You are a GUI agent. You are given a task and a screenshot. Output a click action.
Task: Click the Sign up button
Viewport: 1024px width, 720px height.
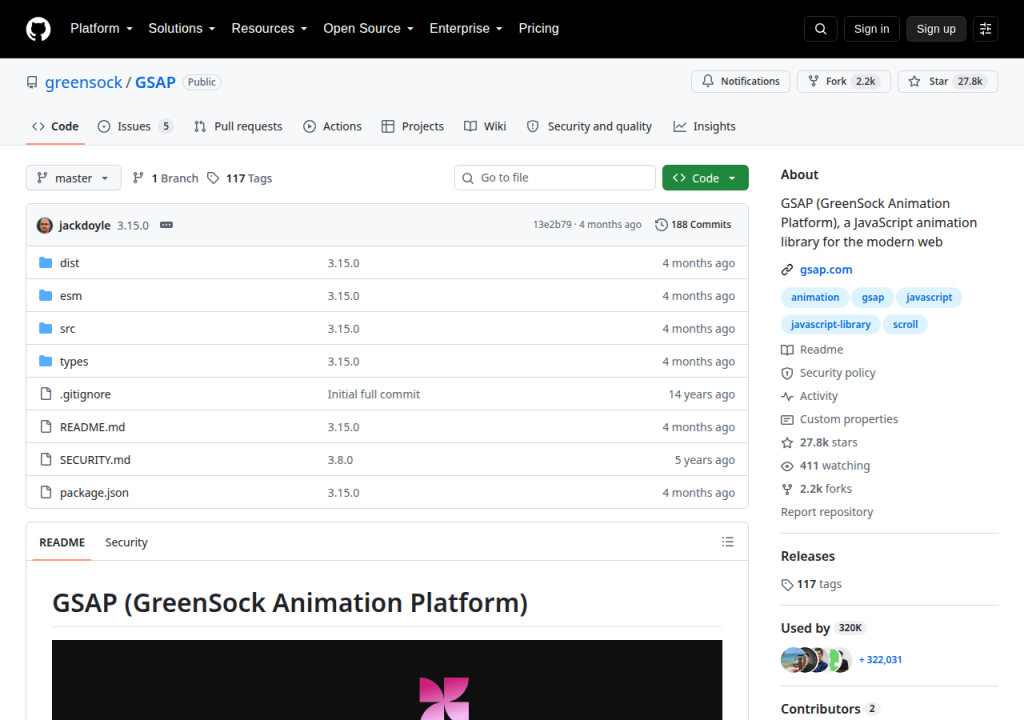tap(936, 29)
